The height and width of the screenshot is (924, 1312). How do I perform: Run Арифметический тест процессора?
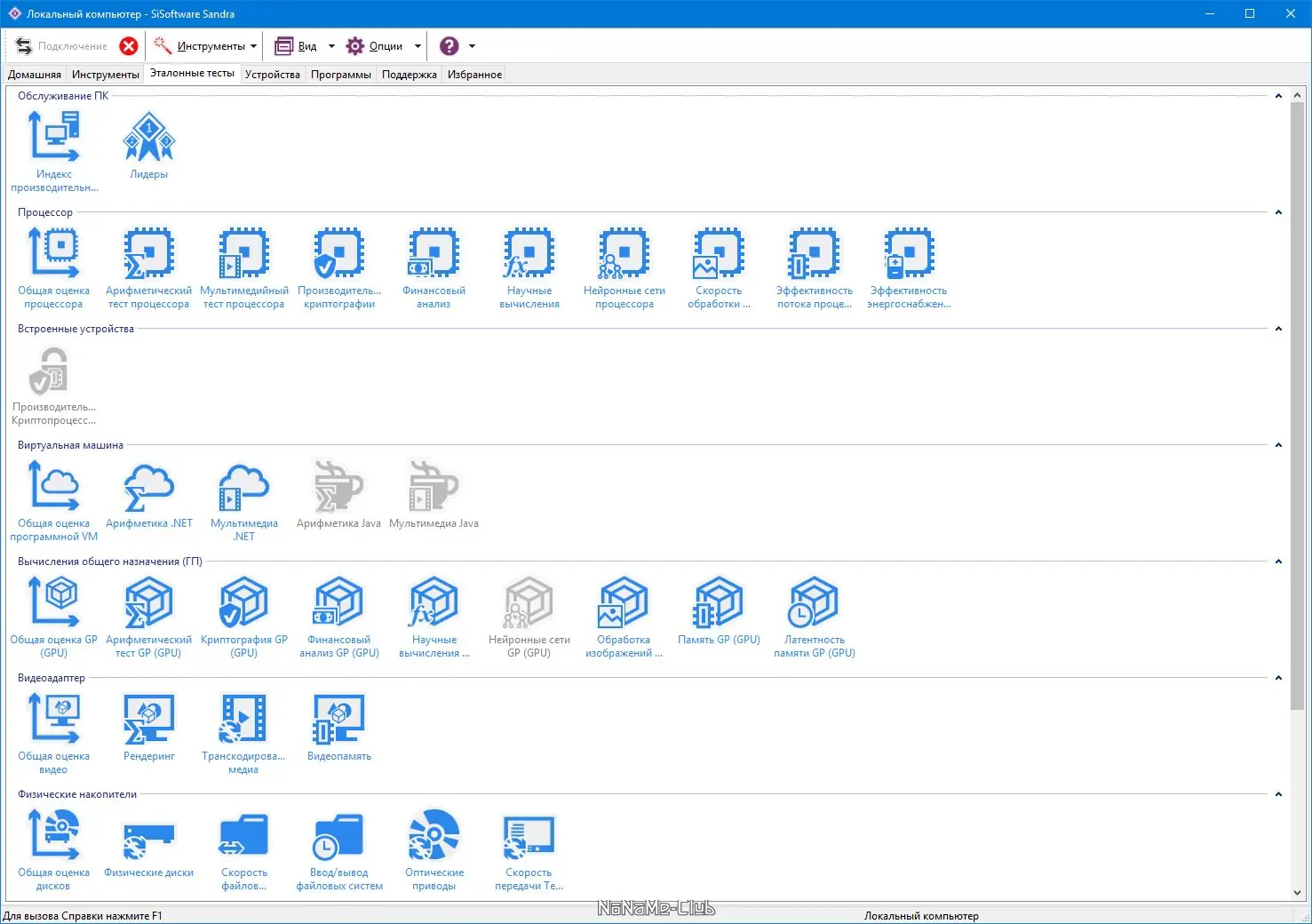[x=149, y=267]
